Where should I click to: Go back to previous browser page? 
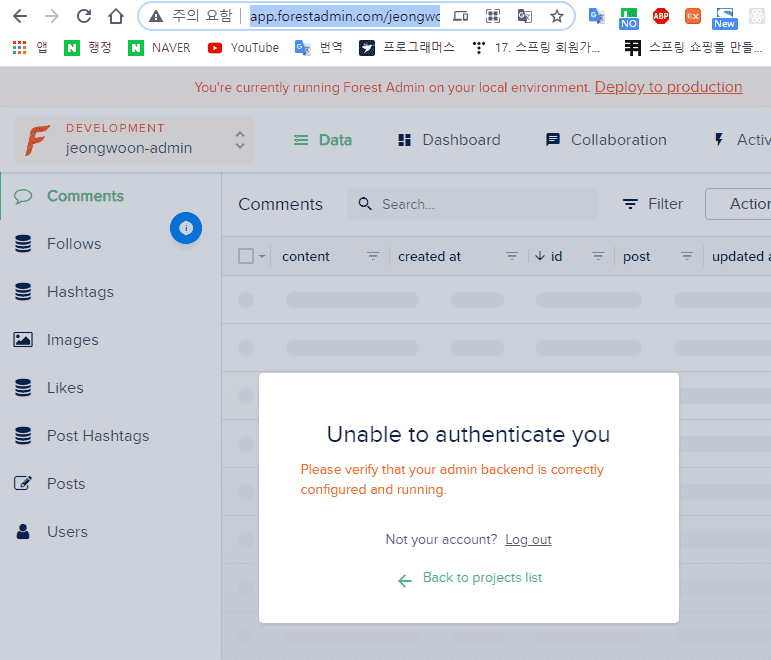pyautogui.click(x=20, y=16)
